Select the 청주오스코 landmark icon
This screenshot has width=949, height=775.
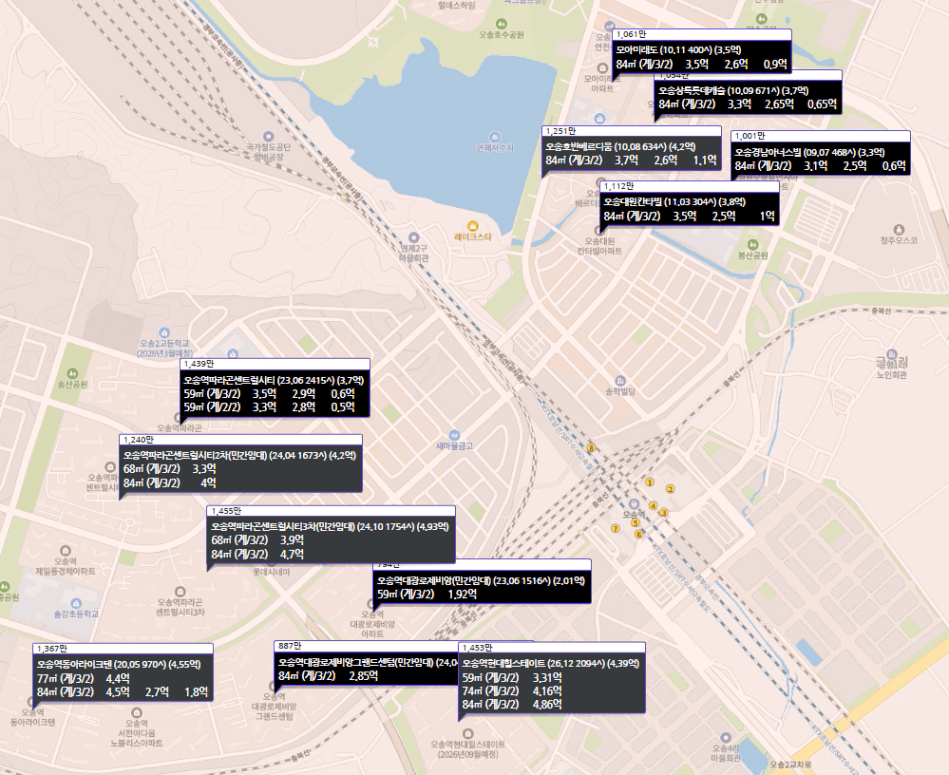click(x=899, y=229)
